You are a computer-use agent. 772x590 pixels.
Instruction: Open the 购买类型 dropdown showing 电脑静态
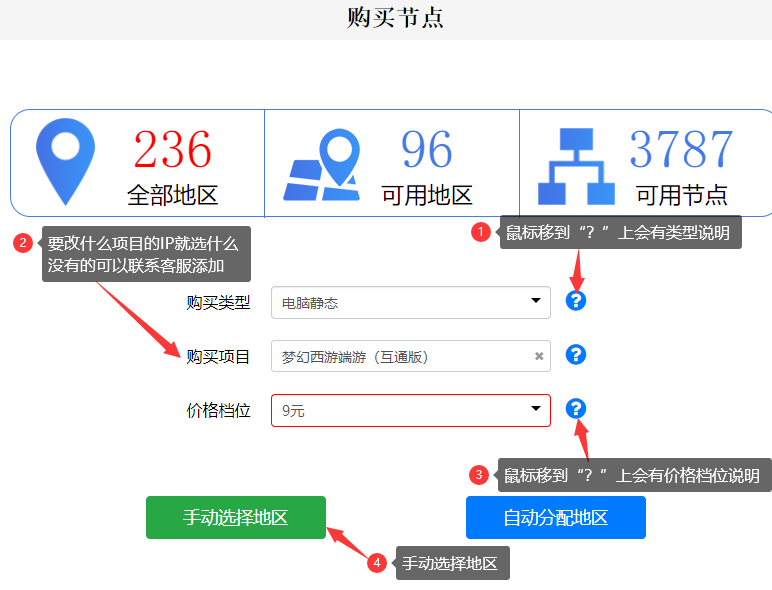point(411,302)
